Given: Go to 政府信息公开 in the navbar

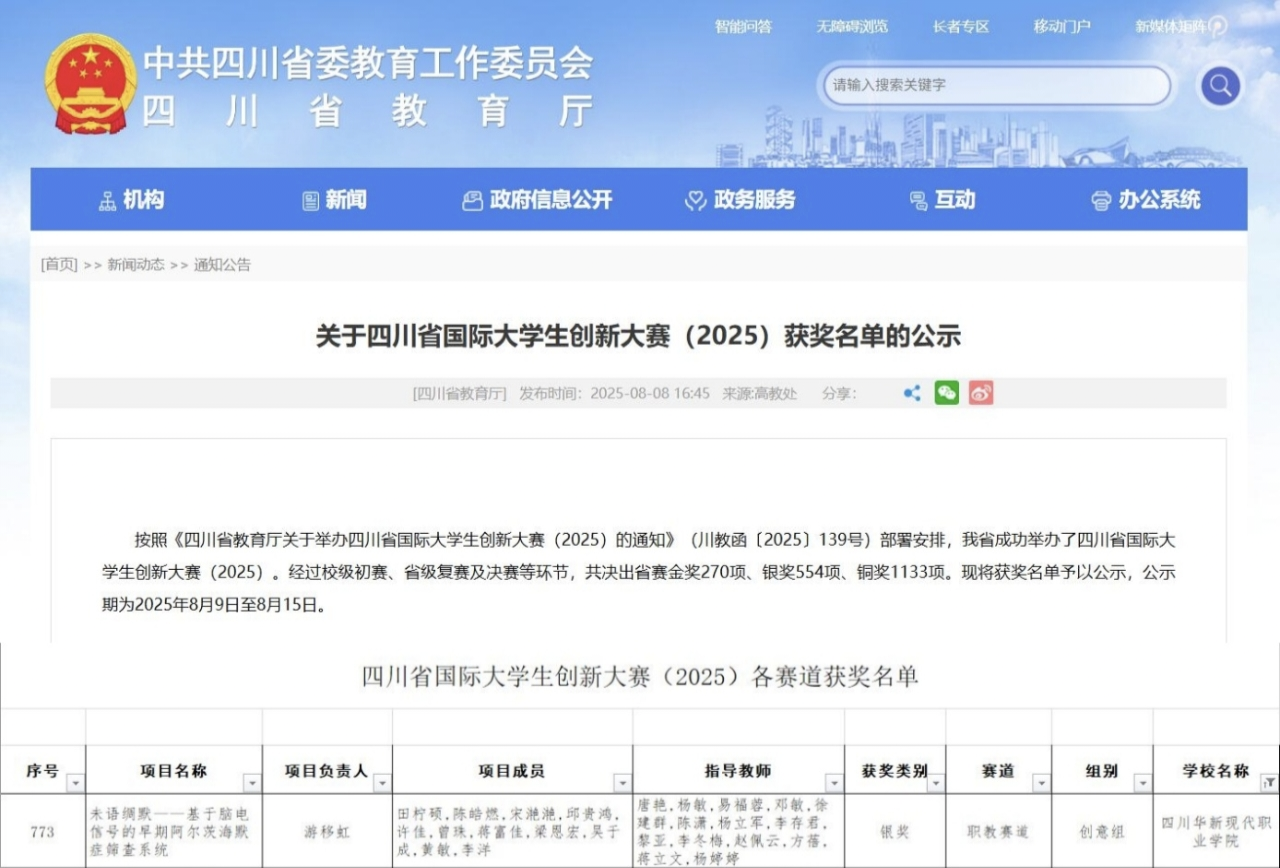Looking at the screenshot, I should click(x=537, y=200).
